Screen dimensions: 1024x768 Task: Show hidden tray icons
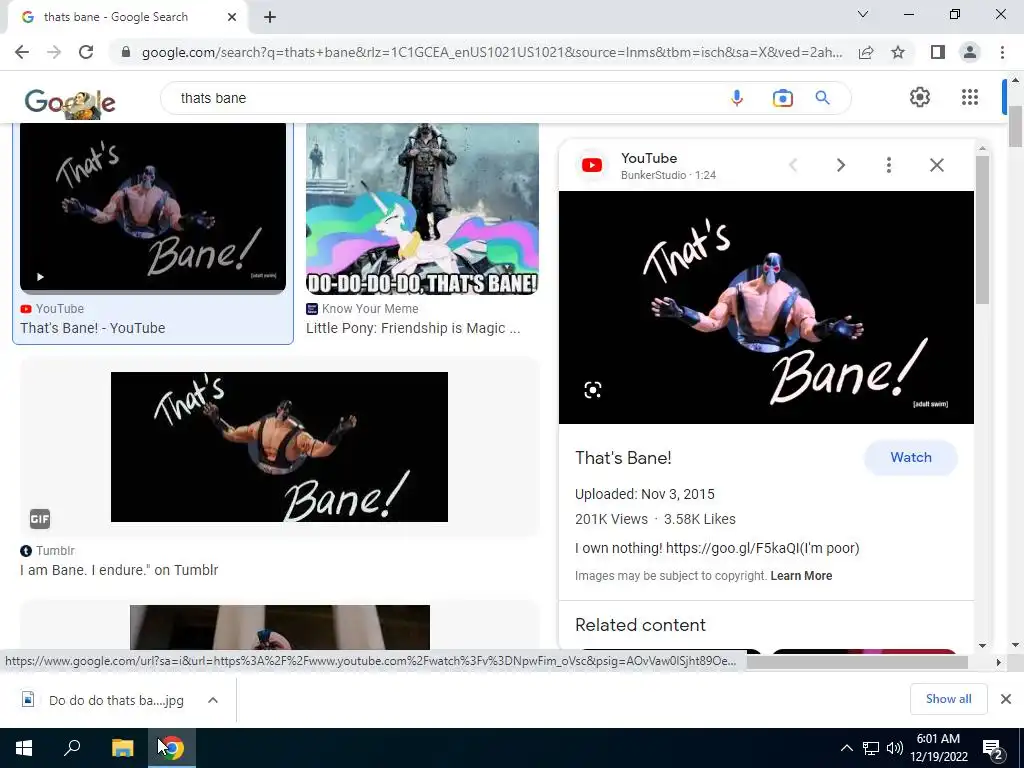pyautogui.click(x=846, y=748)
